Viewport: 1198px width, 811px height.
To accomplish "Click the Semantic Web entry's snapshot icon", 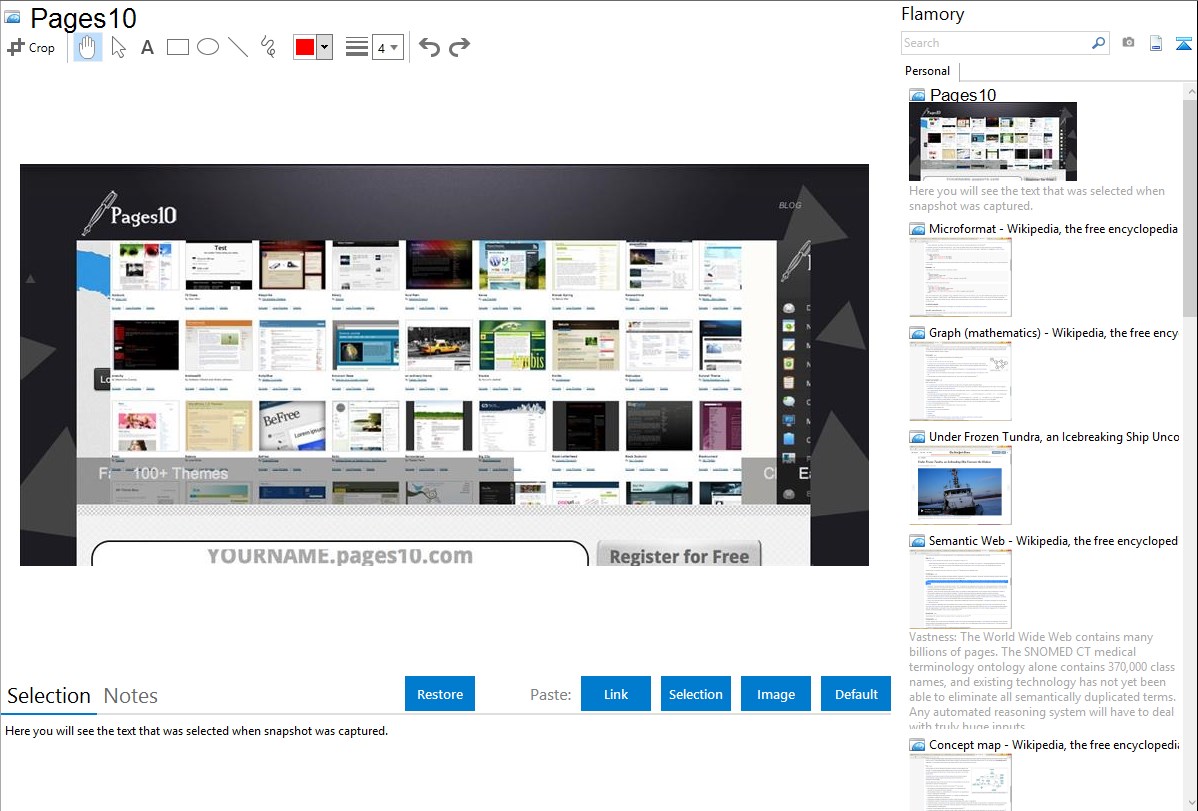I will (917, 540).
